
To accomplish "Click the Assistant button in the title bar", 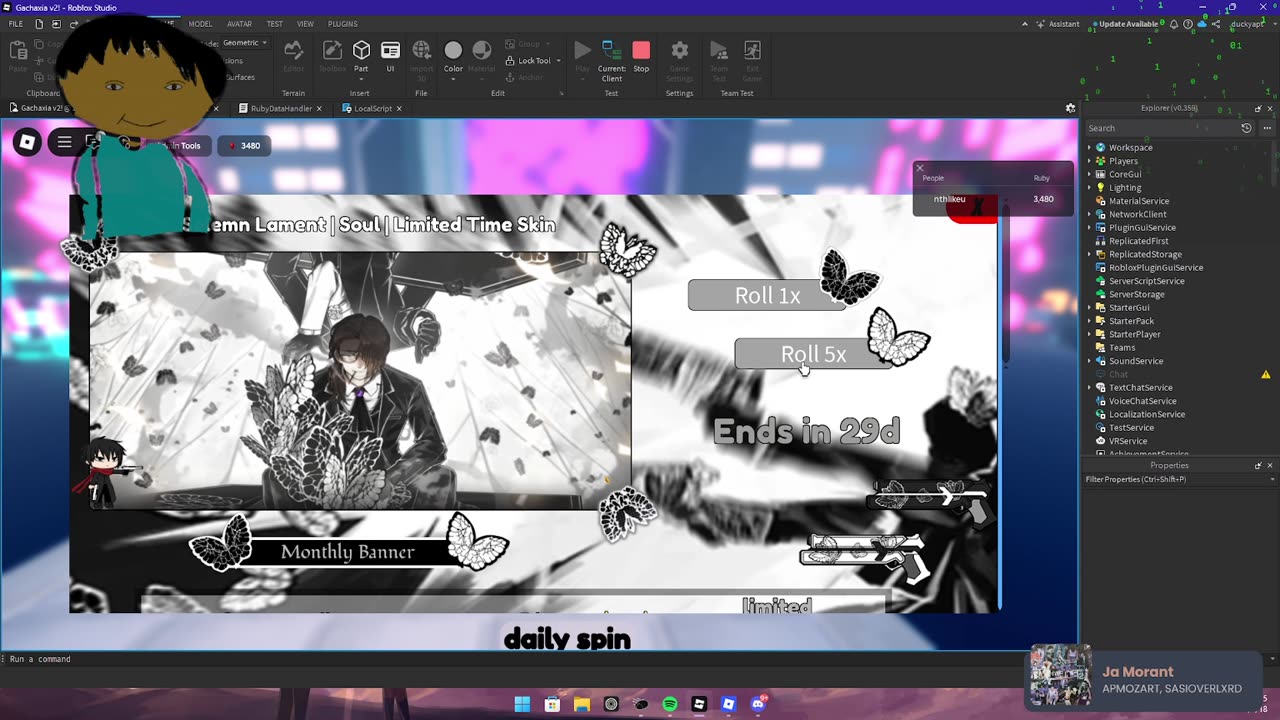I will [1057, 24].
